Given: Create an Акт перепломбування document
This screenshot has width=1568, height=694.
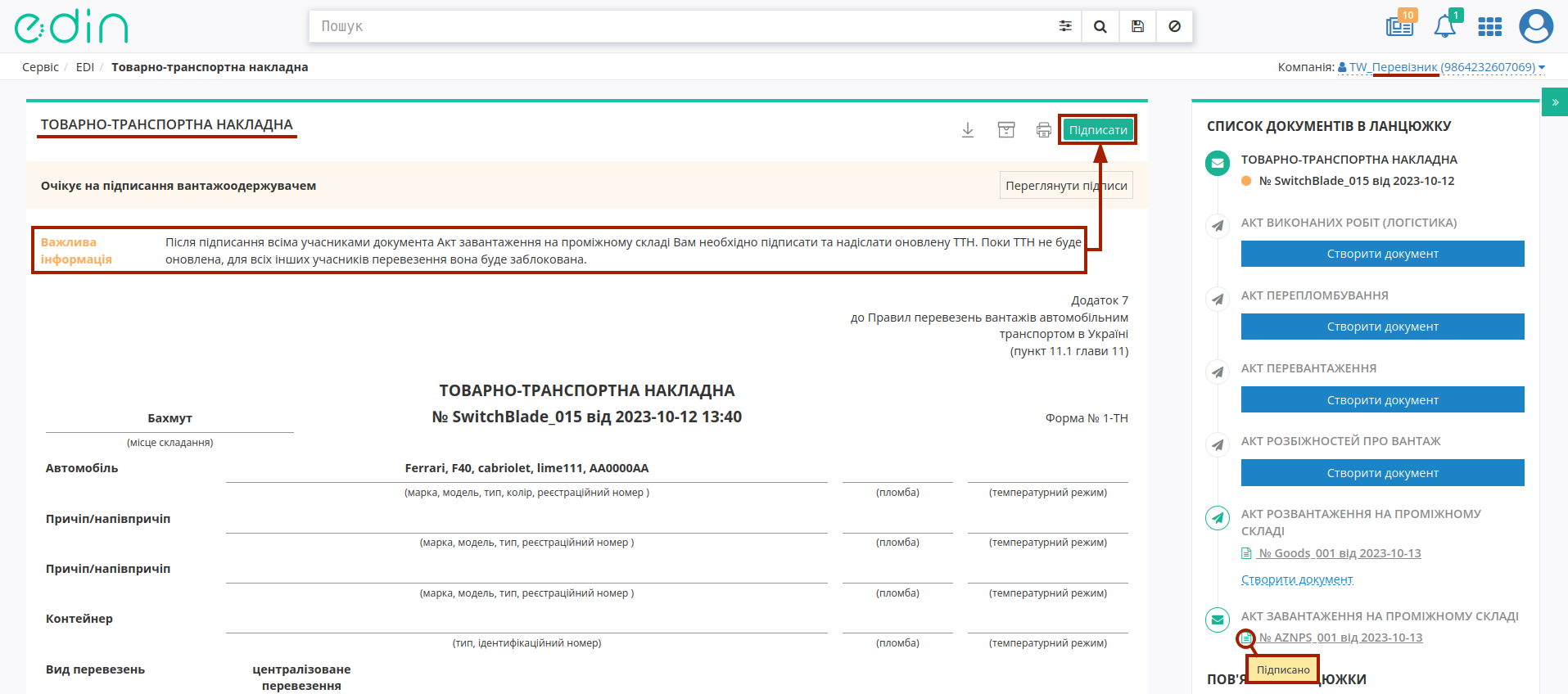Looking at the screenshot, I should (1382, 327).
